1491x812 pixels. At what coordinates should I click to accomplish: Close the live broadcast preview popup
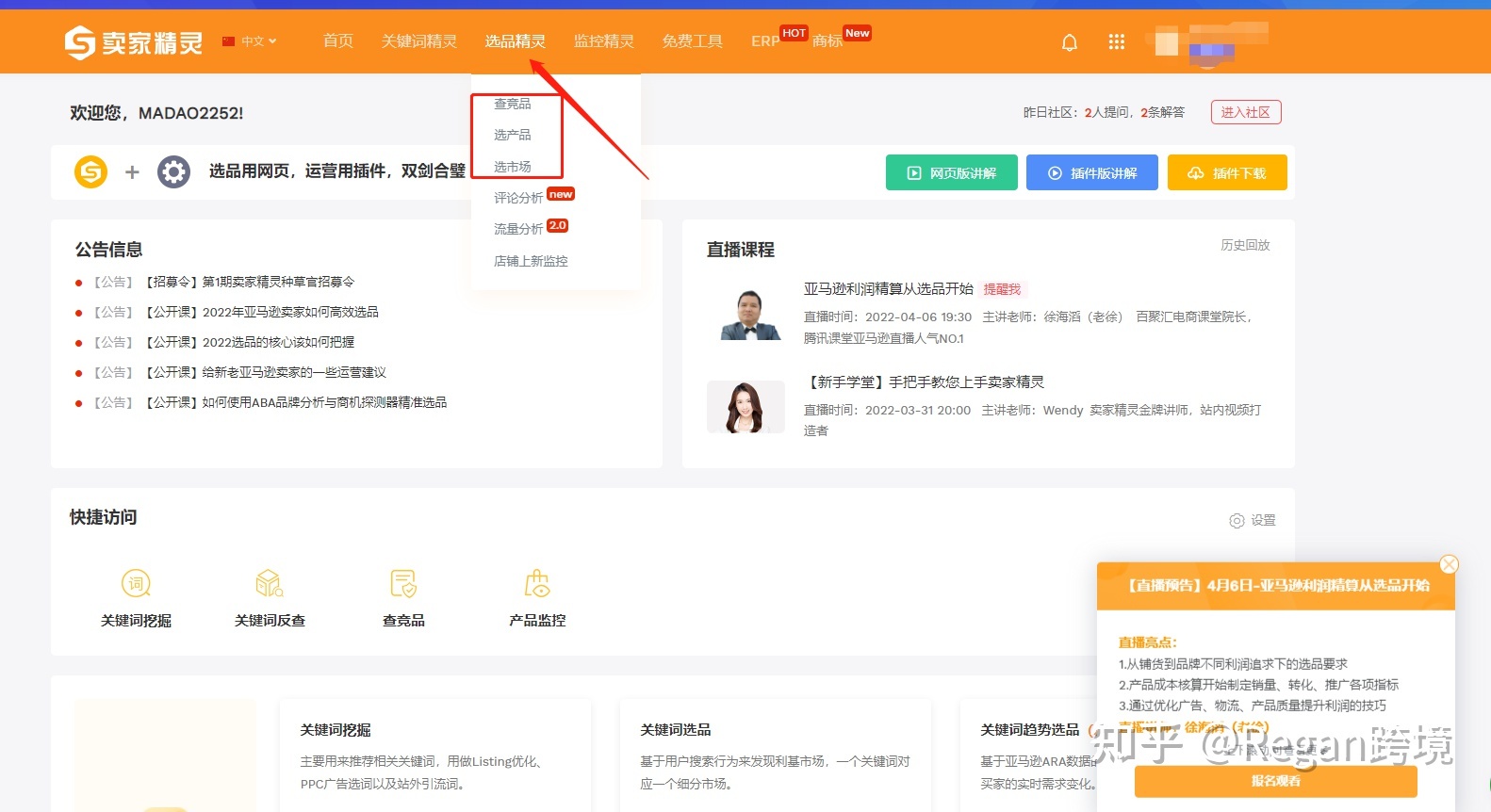point(1449,564)
